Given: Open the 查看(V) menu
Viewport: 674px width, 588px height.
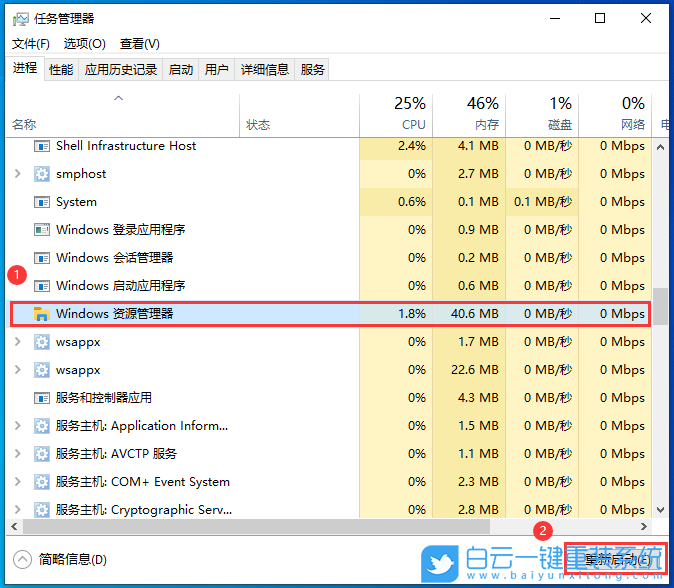Looking at the screenshot, I should click(140, 44).
